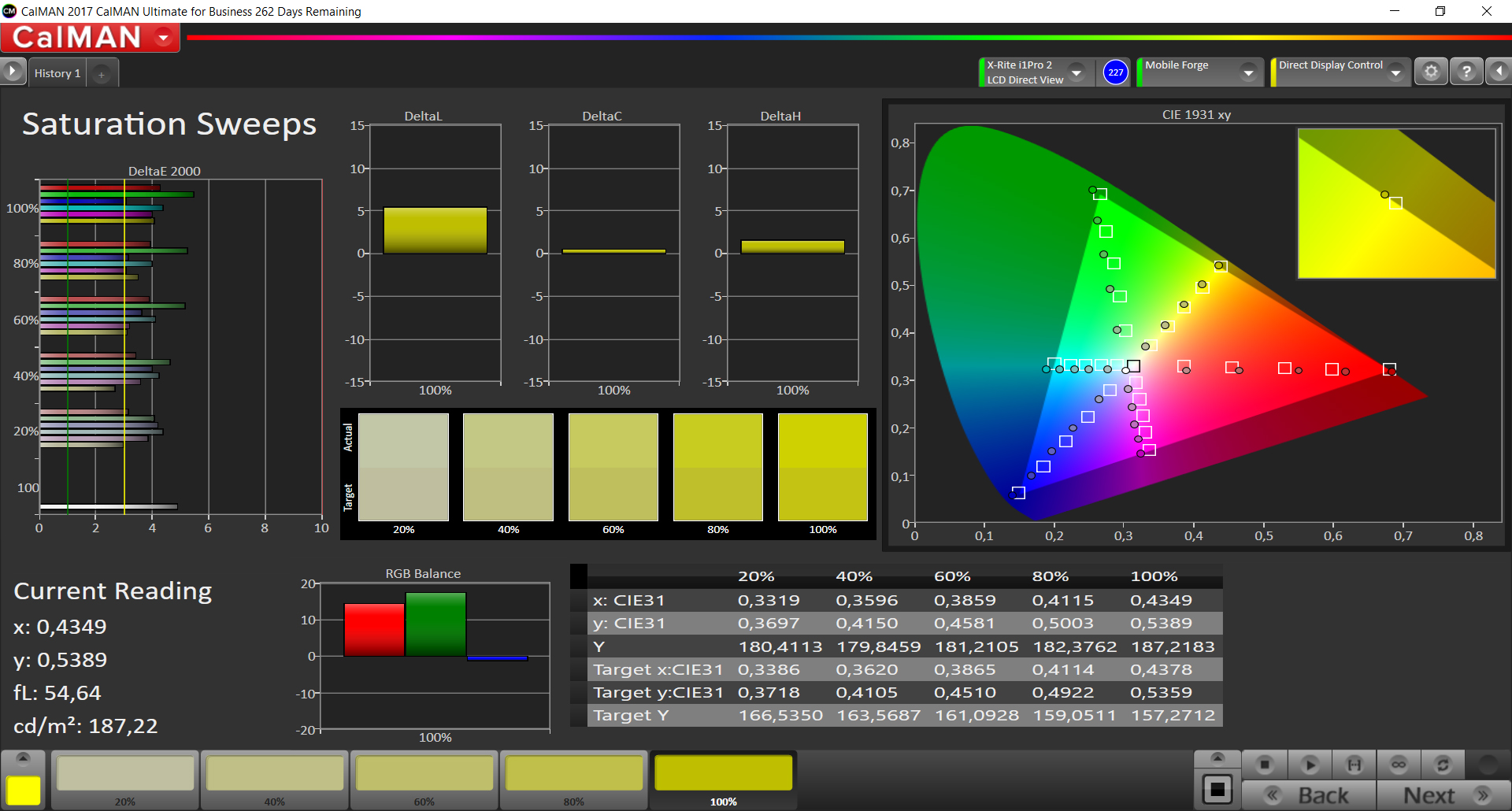Viewport: 1512px width, 811px height.
Task: Collapse the right side panel arrow
Action: (x=1499, y=72)
